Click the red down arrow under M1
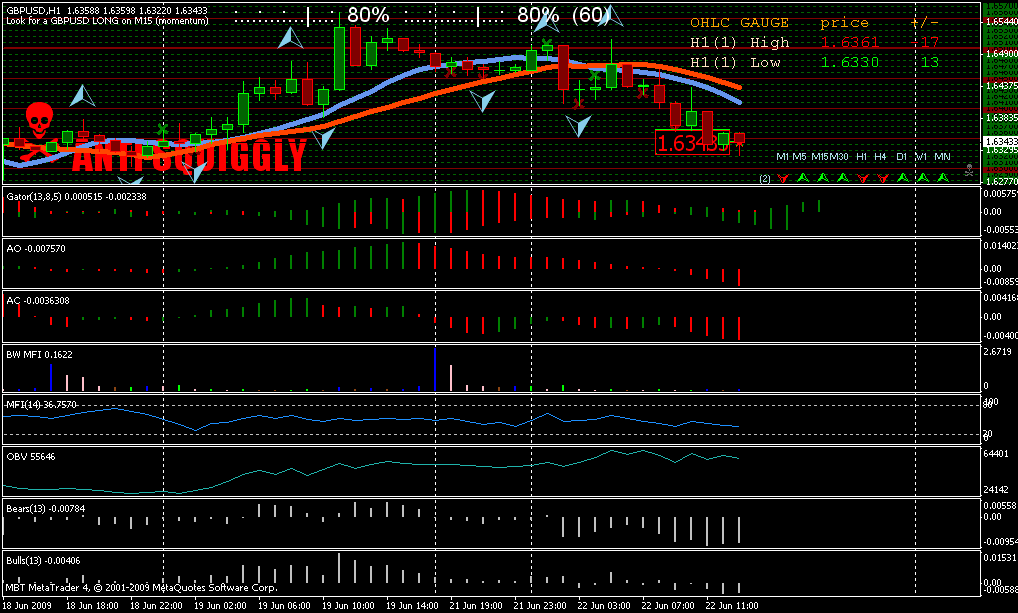The image size is (1018, 613). click(x=784, y=178)
